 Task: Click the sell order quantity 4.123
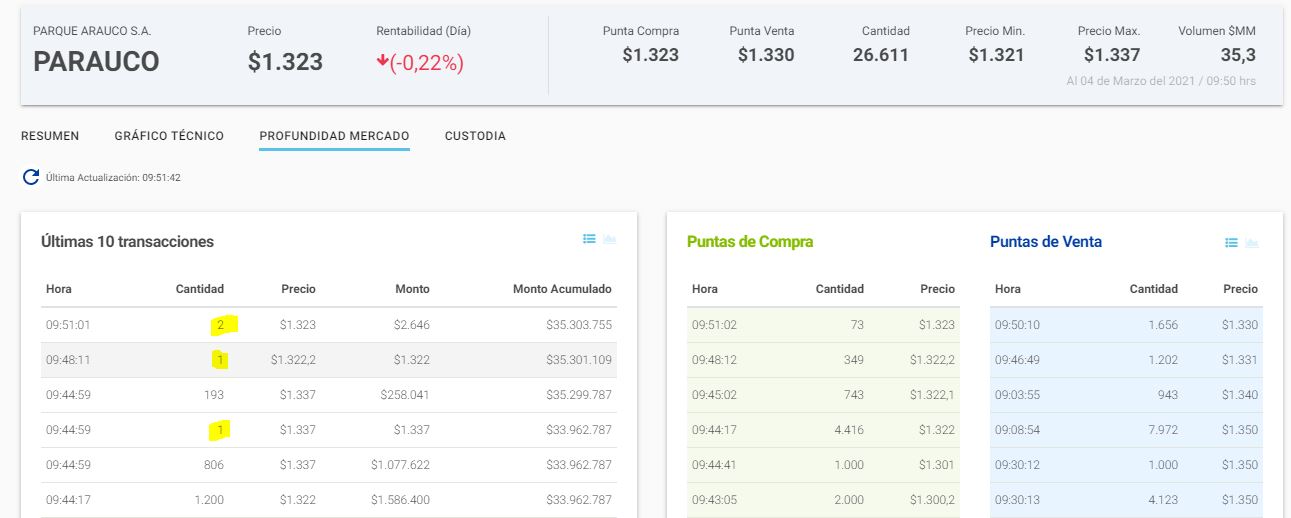(1162, 500)
